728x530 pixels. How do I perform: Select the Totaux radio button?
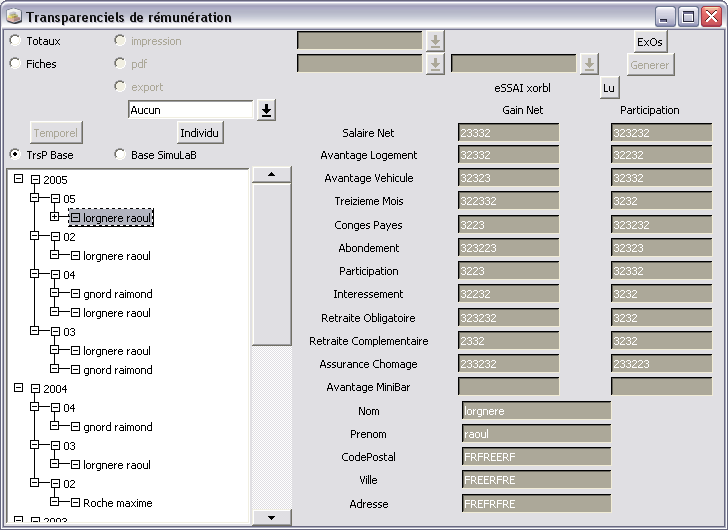coord(15,41)
